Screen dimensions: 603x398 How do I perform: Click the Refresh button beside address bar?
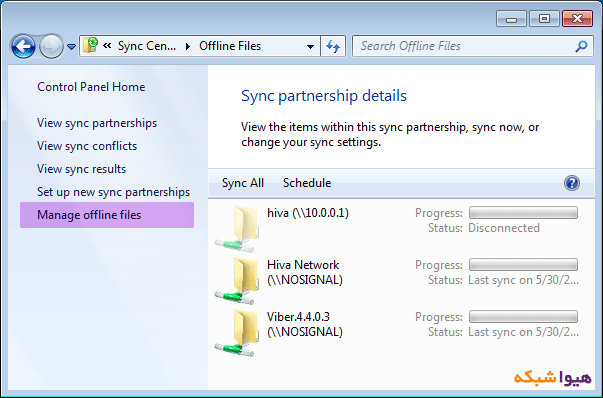[x=333, y=47]
